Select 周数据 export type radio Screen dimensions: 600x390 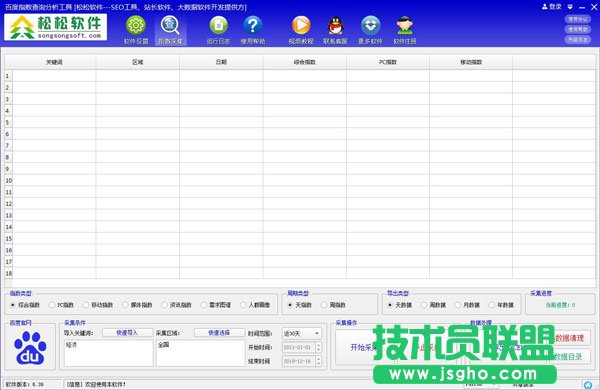(424, 305)
